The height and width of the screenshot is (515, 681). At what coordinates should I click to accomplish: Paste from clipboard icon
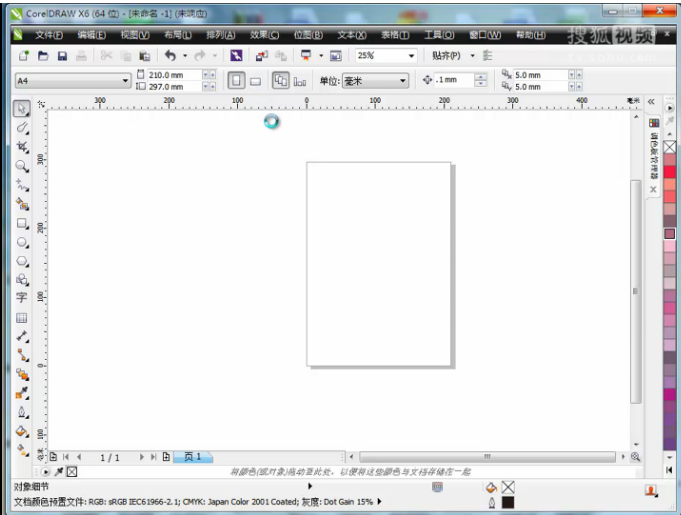144,56
